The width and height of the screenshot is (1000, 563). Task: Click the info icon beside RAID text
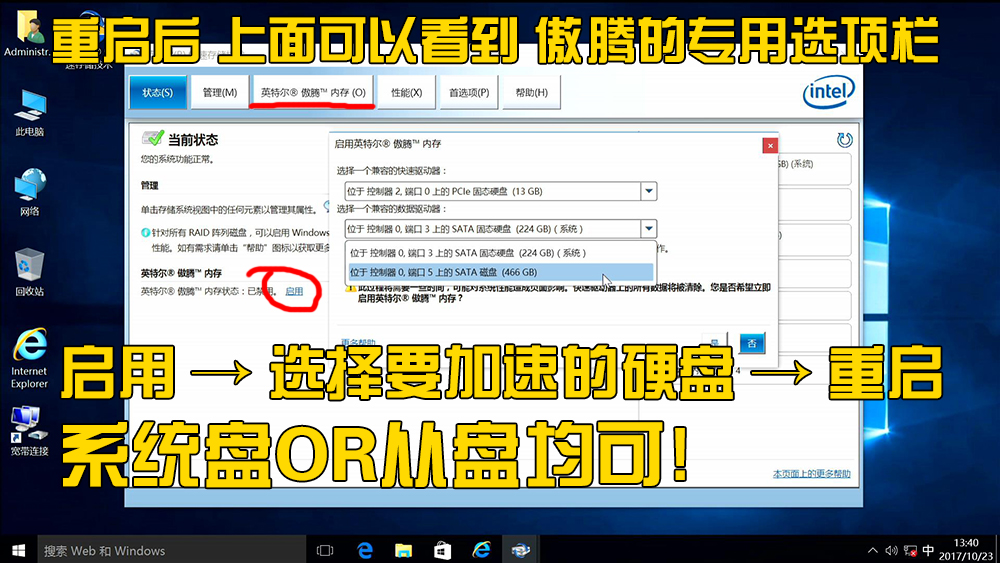pos(145,233)
